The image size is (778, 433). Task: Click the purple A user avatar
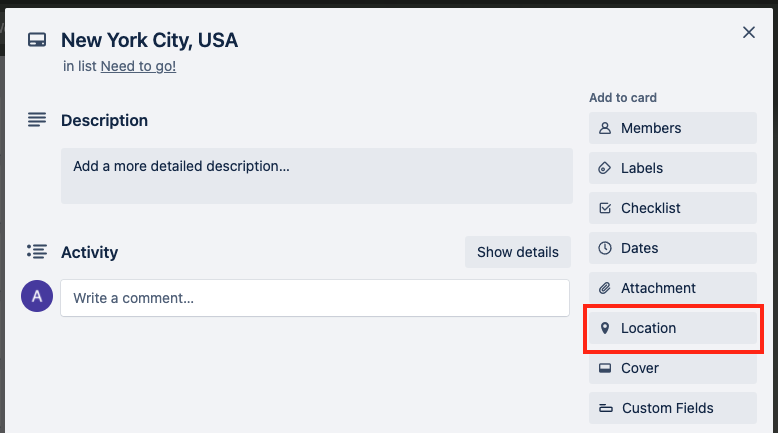pos(37,296)
